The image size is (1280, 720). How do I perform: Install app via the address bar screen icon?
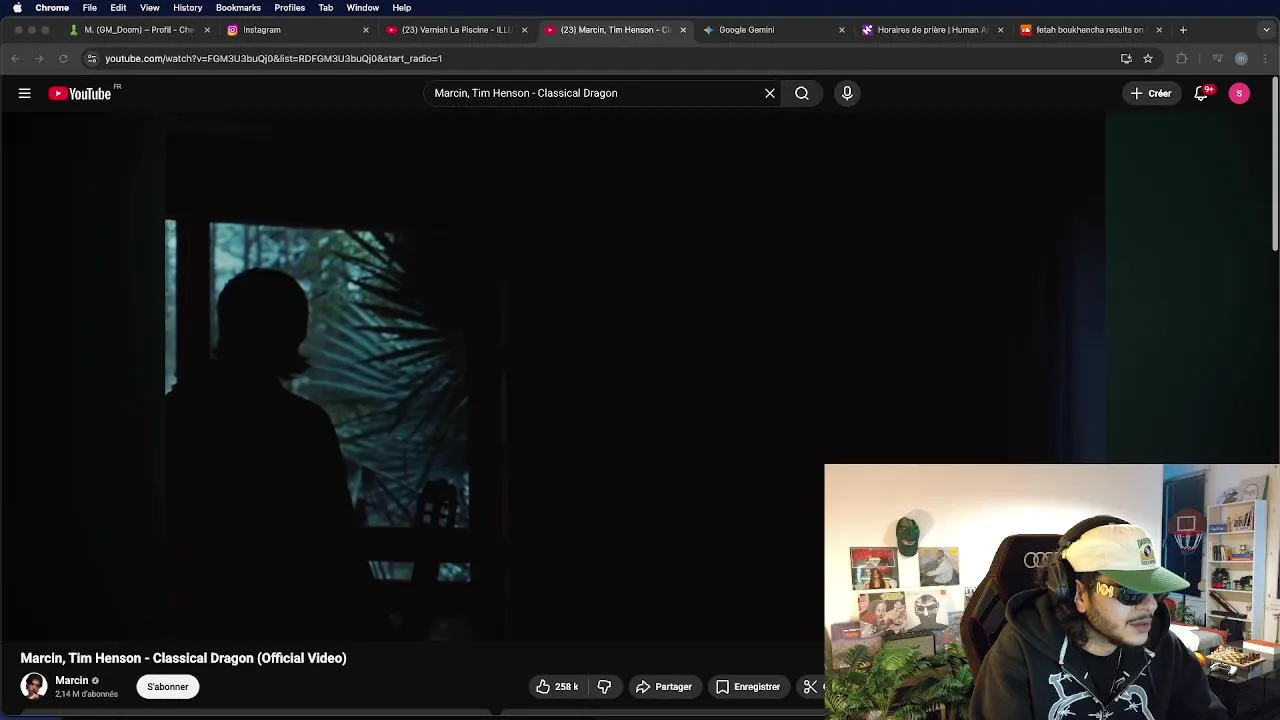point(1126,58)
